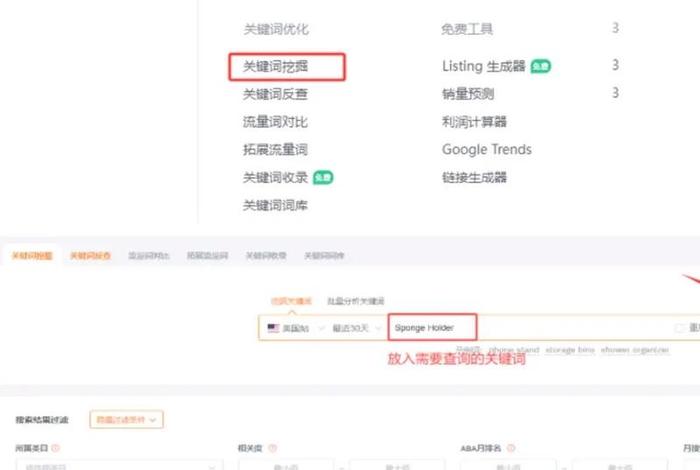Switch to 拓展流量词 tab in tab bar

pos(207,256)
